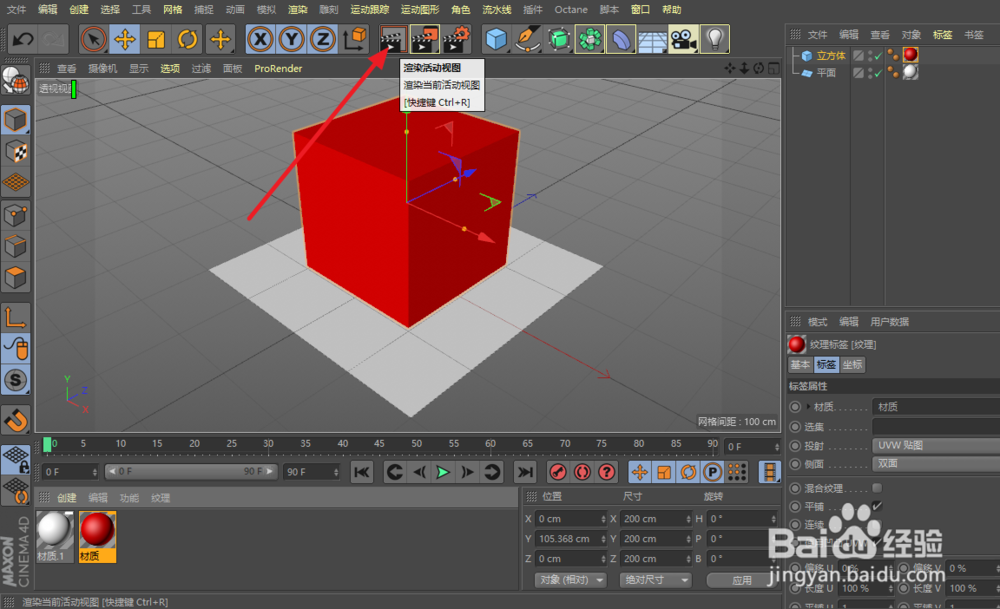The image size is (1000, 609).
Task: Click stepper on X size 200 cm
Action: coord(688,519)
